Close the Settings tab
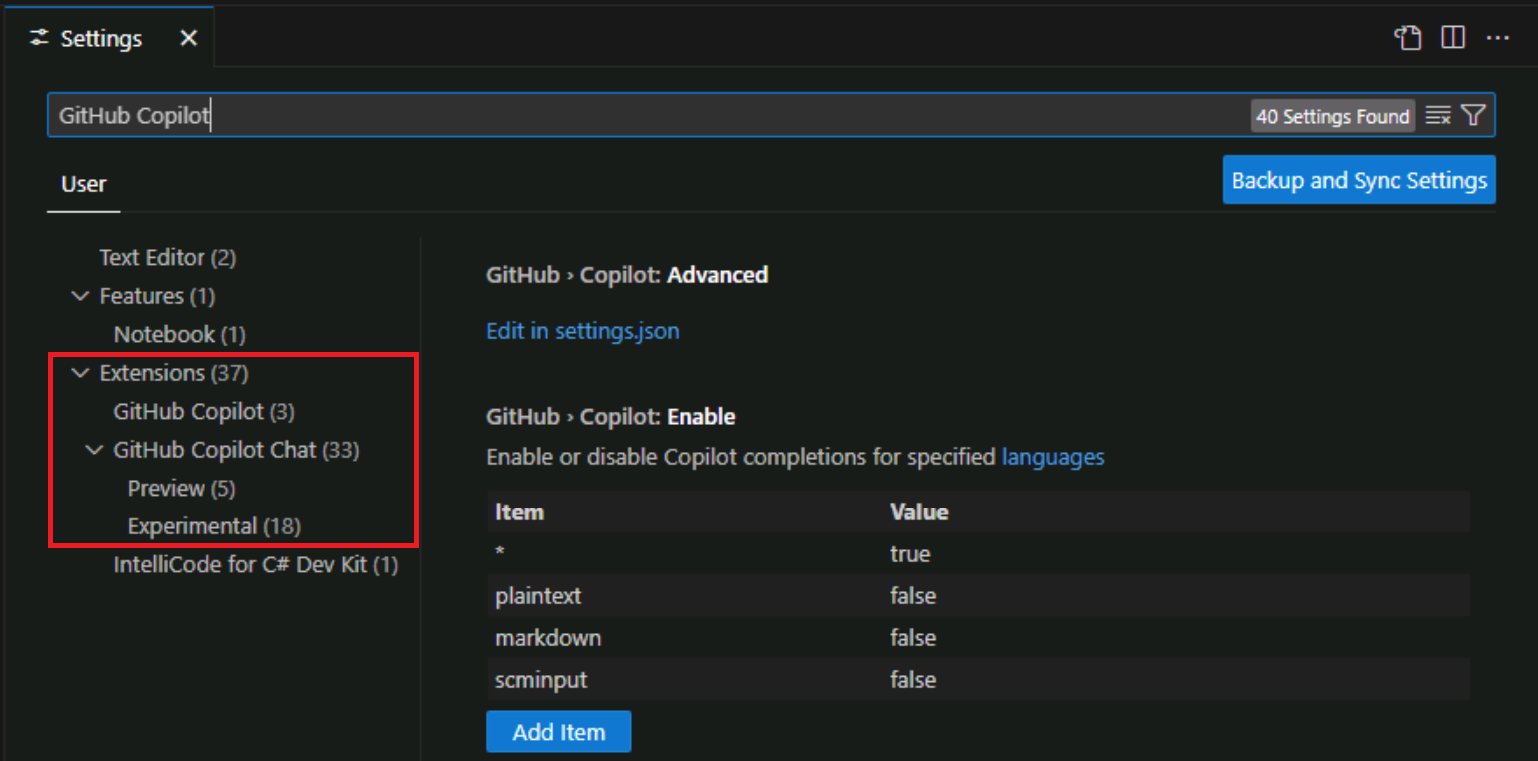Image resolution: width=1538 pixels, height=761 pixels. pos(188,38)
